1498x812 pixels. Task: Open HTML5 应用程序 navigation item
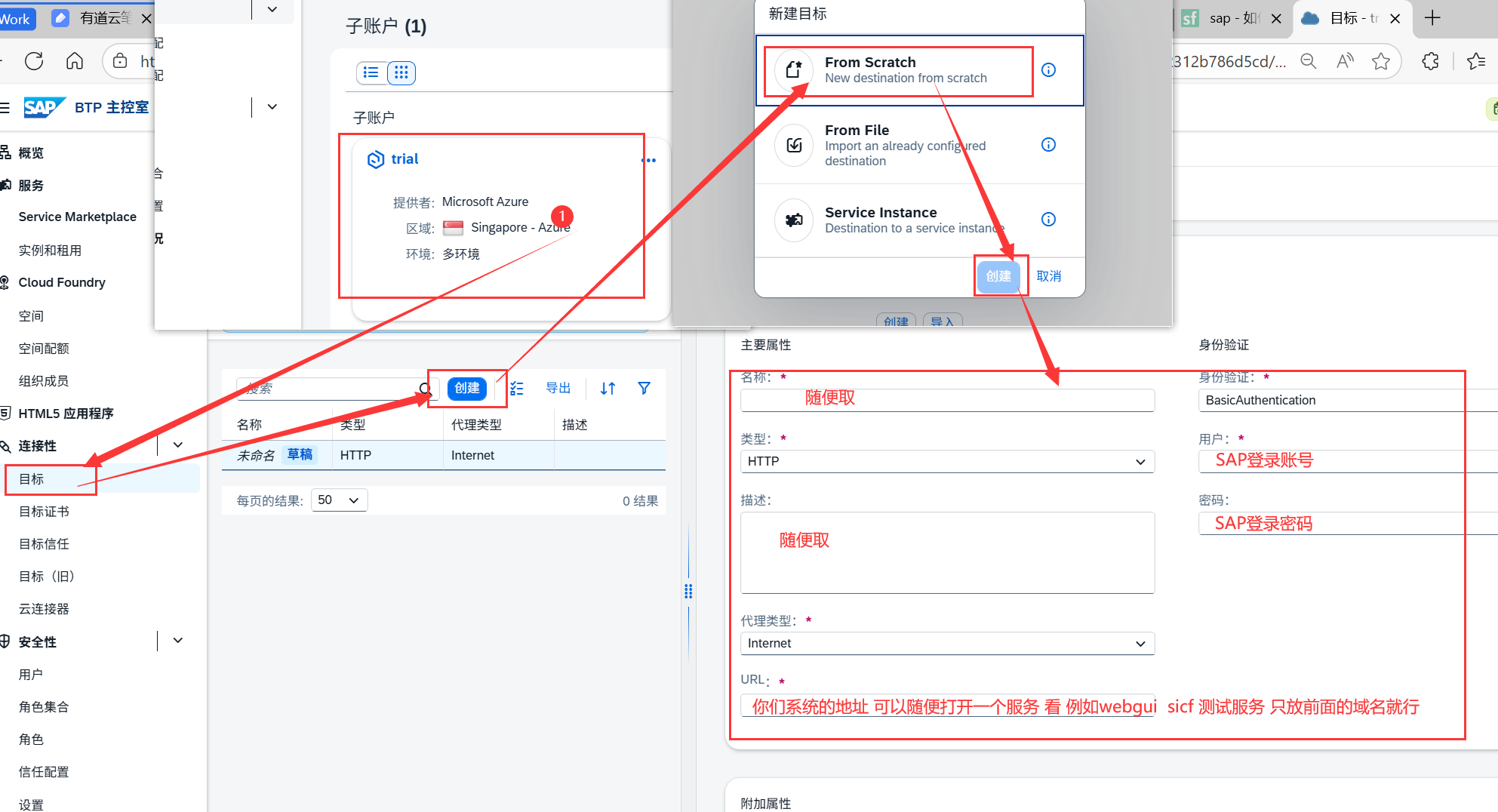(66, 414)
